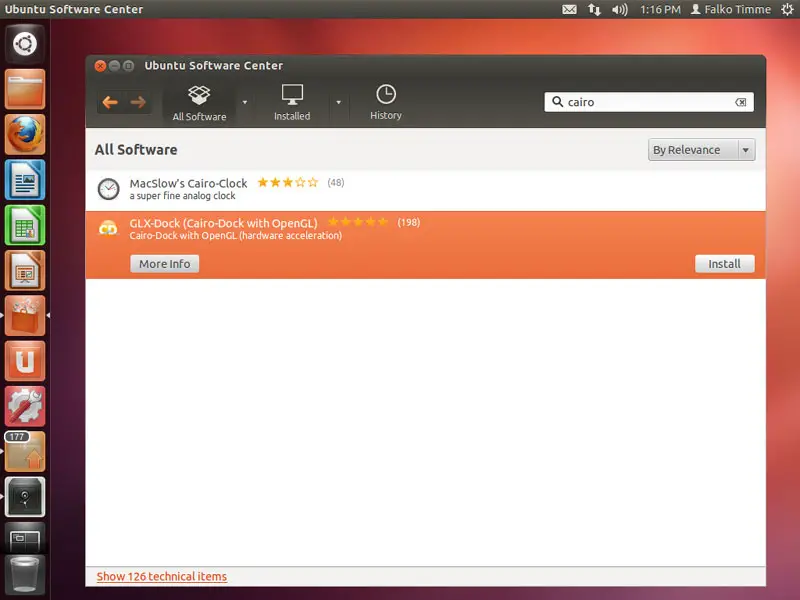Image resolution: width=800 pixels, height=600 pixels.
Task: Open the All Software view
Action: (199, 103)
